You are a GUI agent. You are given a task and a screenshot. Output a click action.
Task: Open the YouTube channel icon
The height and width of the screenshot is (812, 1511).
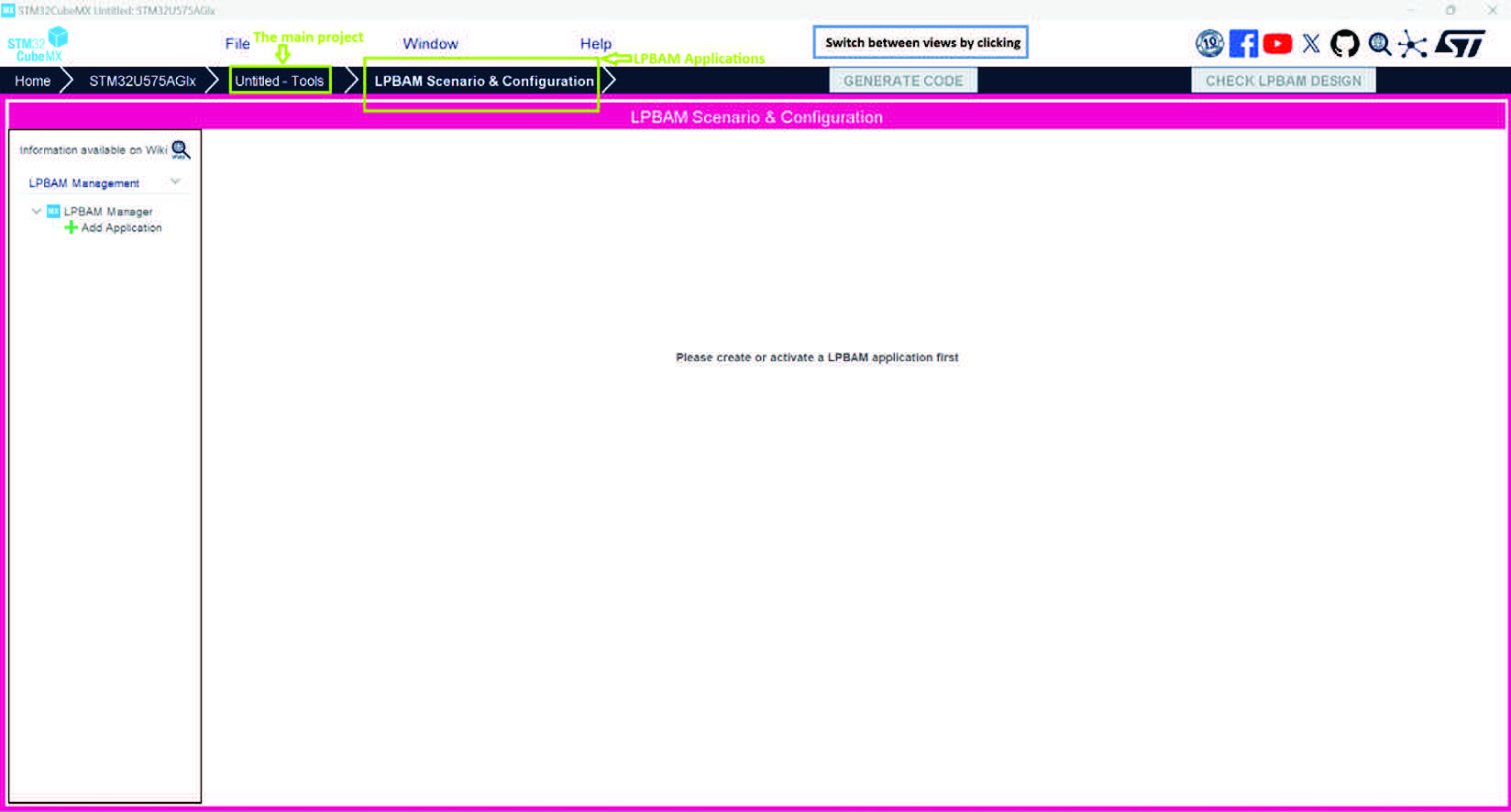1277,43
